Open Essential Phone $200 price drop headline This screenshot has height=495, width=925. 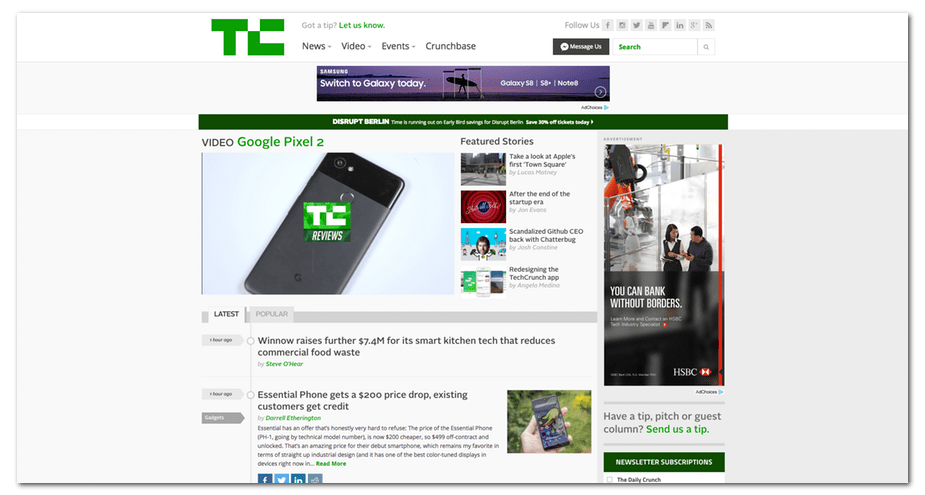click(x=362, y=401)
